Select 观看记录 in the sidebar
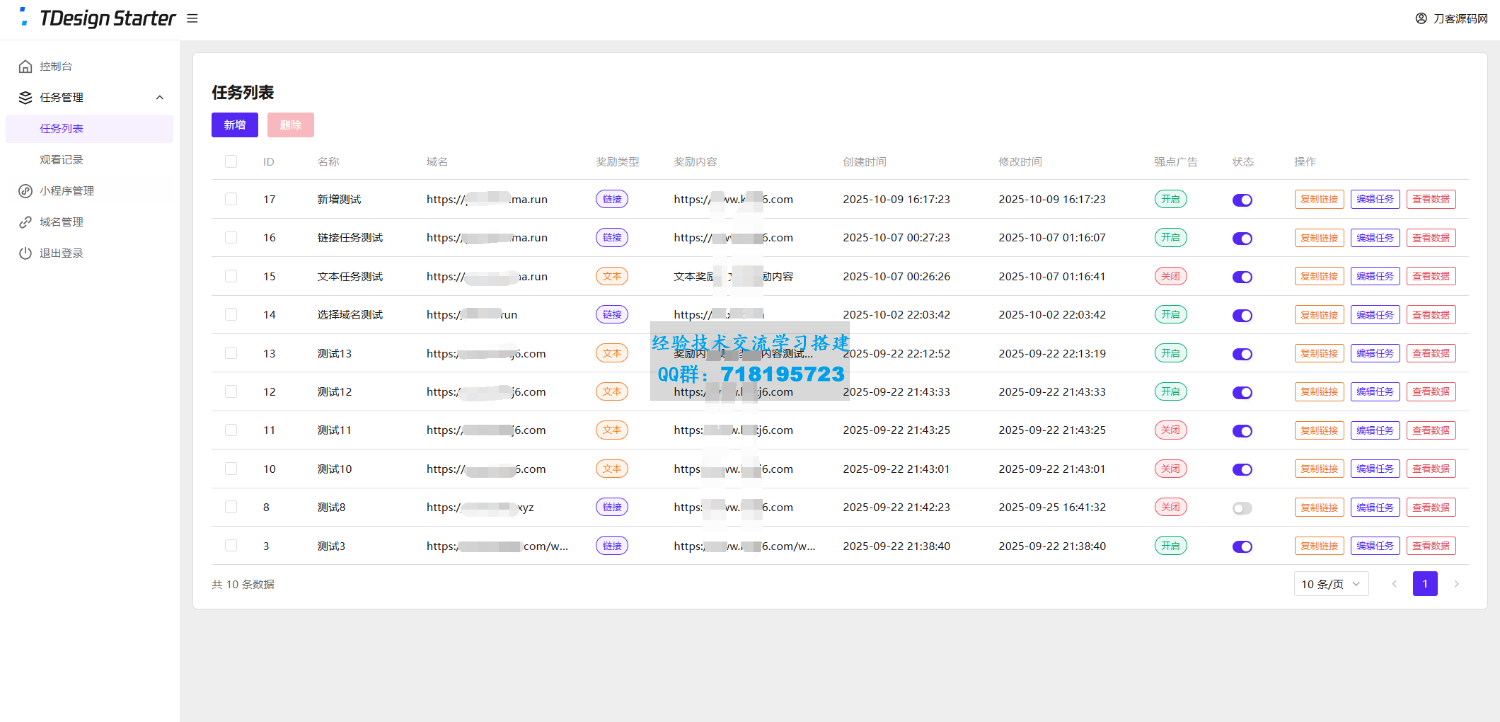Viewport: 1500px width, 722px height. pos(62,160)
